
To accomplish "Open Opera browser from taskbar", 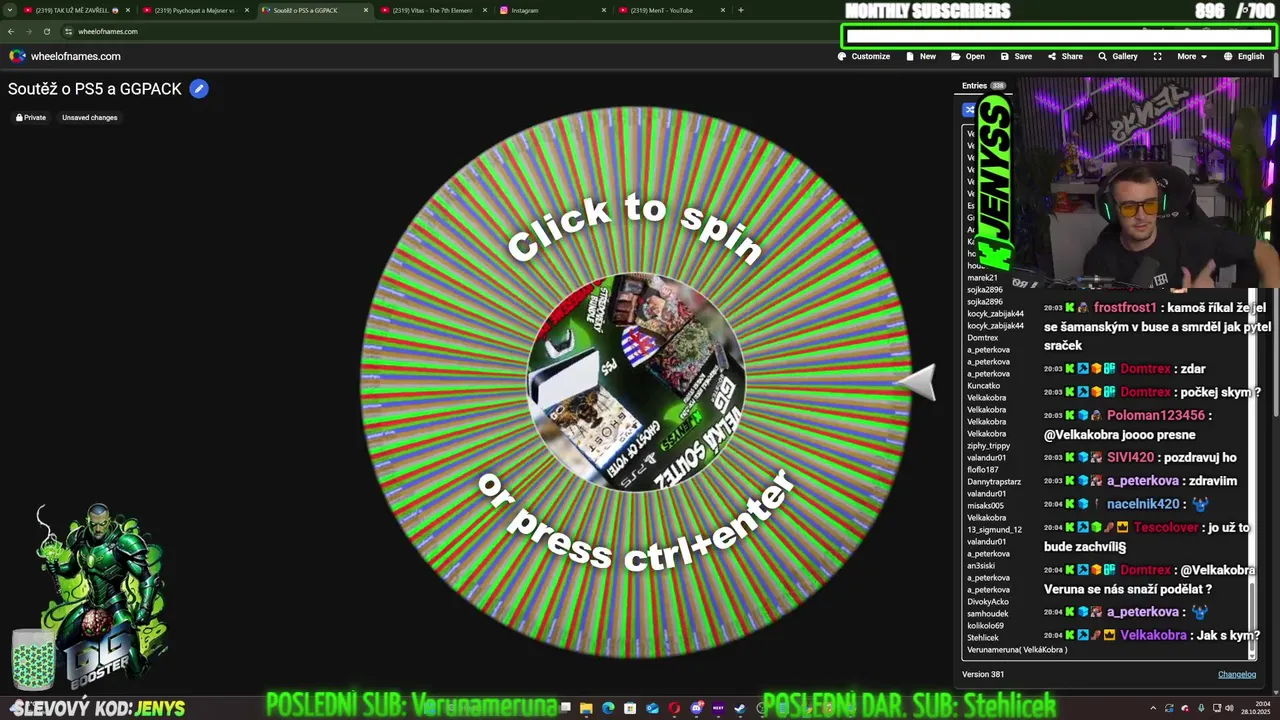I will 674,708.
